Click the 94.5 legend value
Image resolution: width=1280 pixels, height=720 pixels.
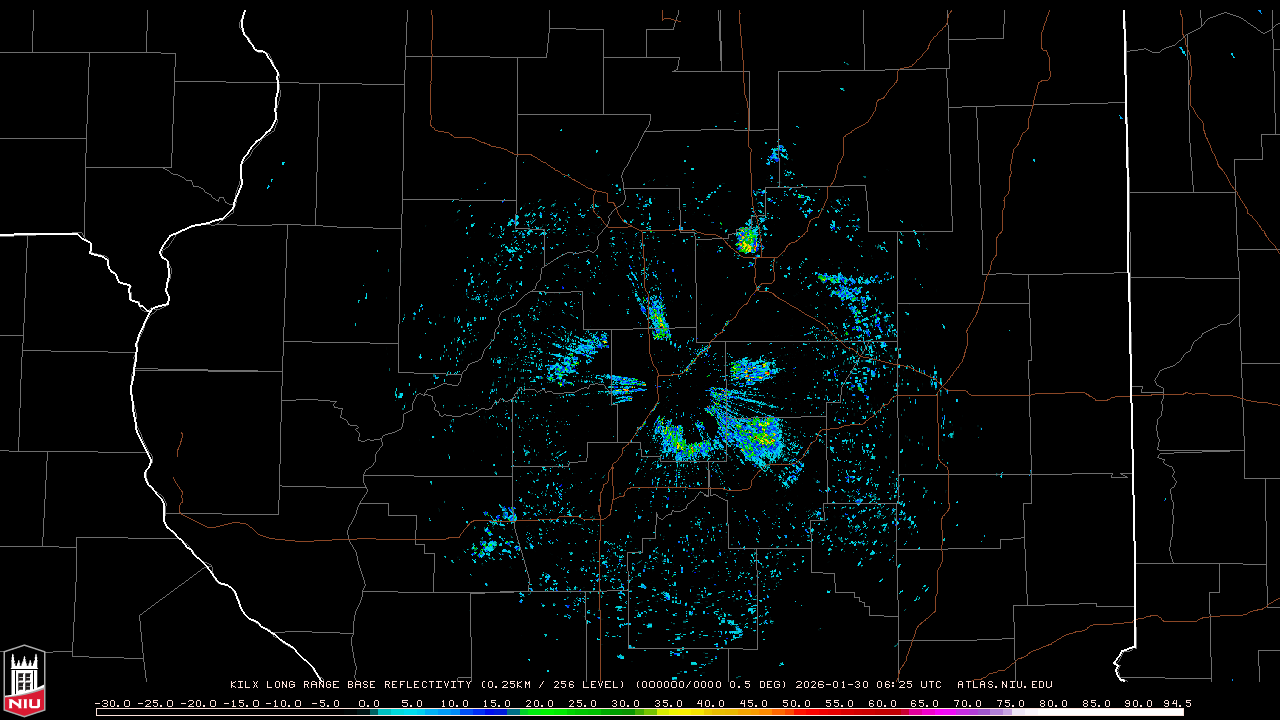[x=1176, y=703]
